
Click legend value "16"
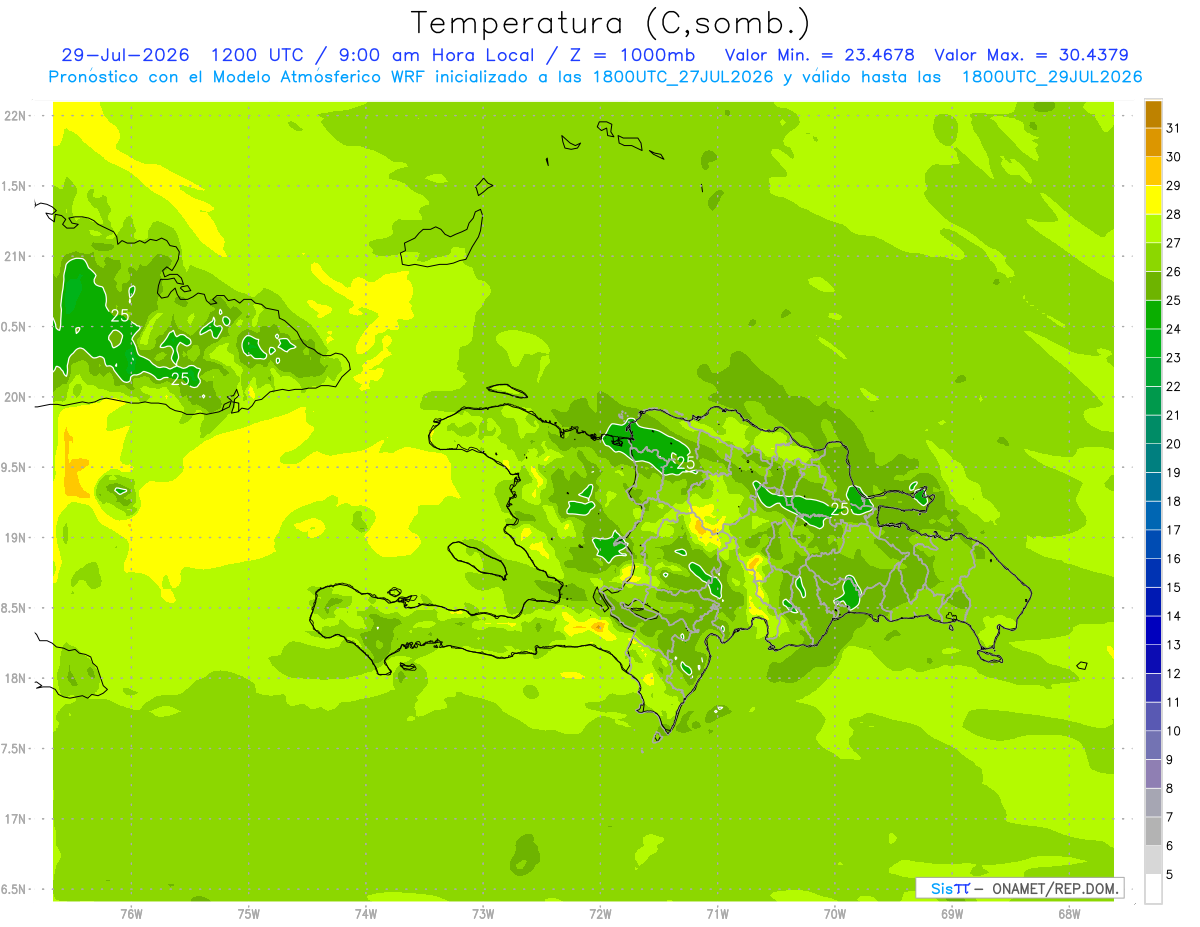(1174, 559)
